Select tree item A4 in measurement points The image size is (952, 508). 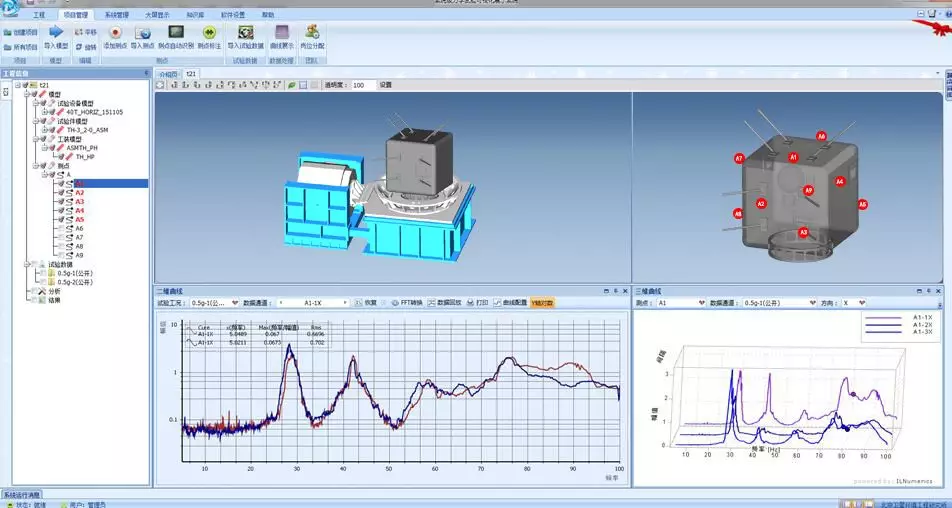pyautogui.click(x=80, y=210)
